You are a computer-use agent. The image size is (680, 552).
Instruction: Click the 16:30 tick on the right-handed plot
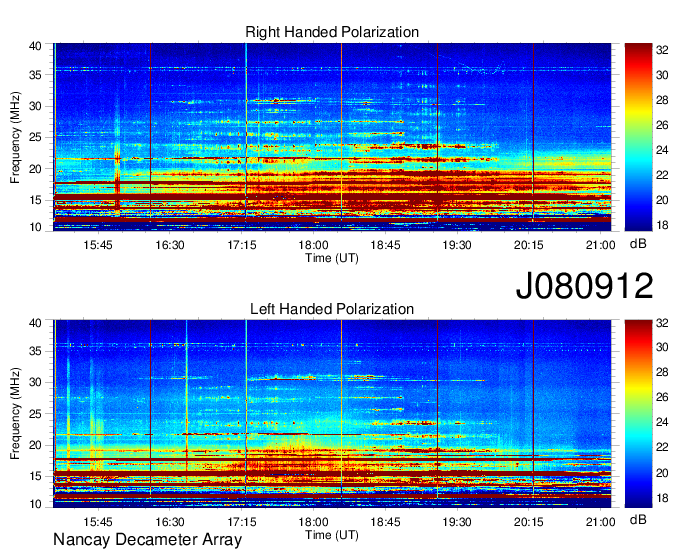point(170,245)
